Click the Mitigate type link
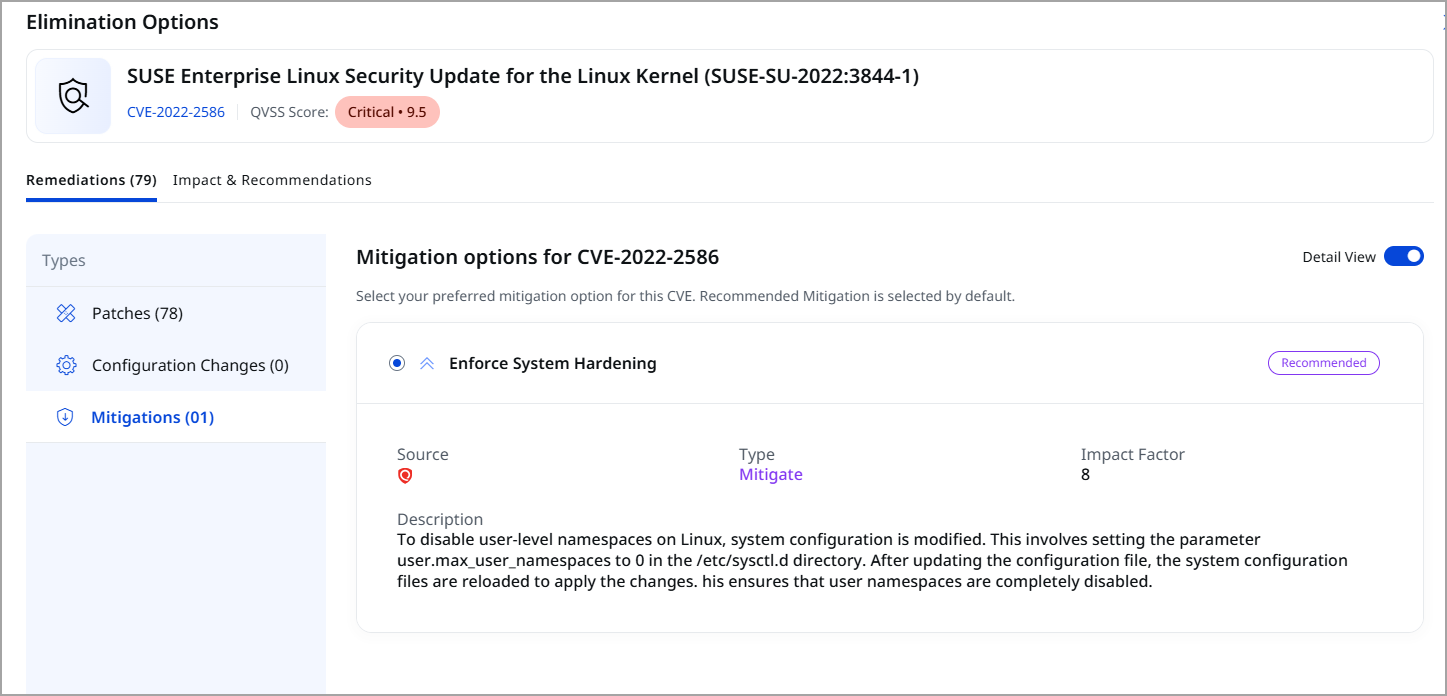This screenshot has width=1447, height=696. tap(771, 474)
